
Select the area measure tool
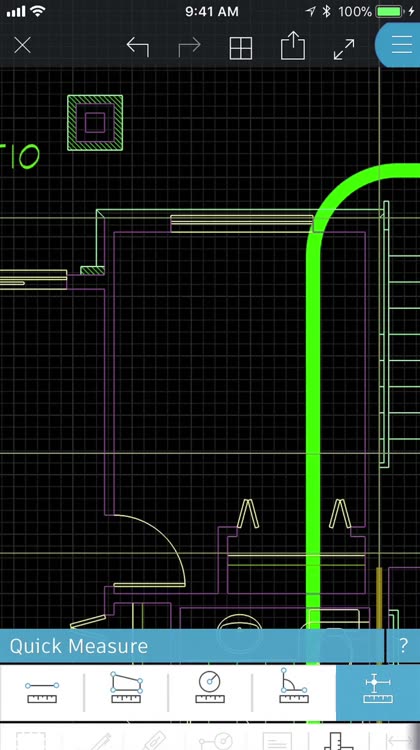tap(126, 688)
